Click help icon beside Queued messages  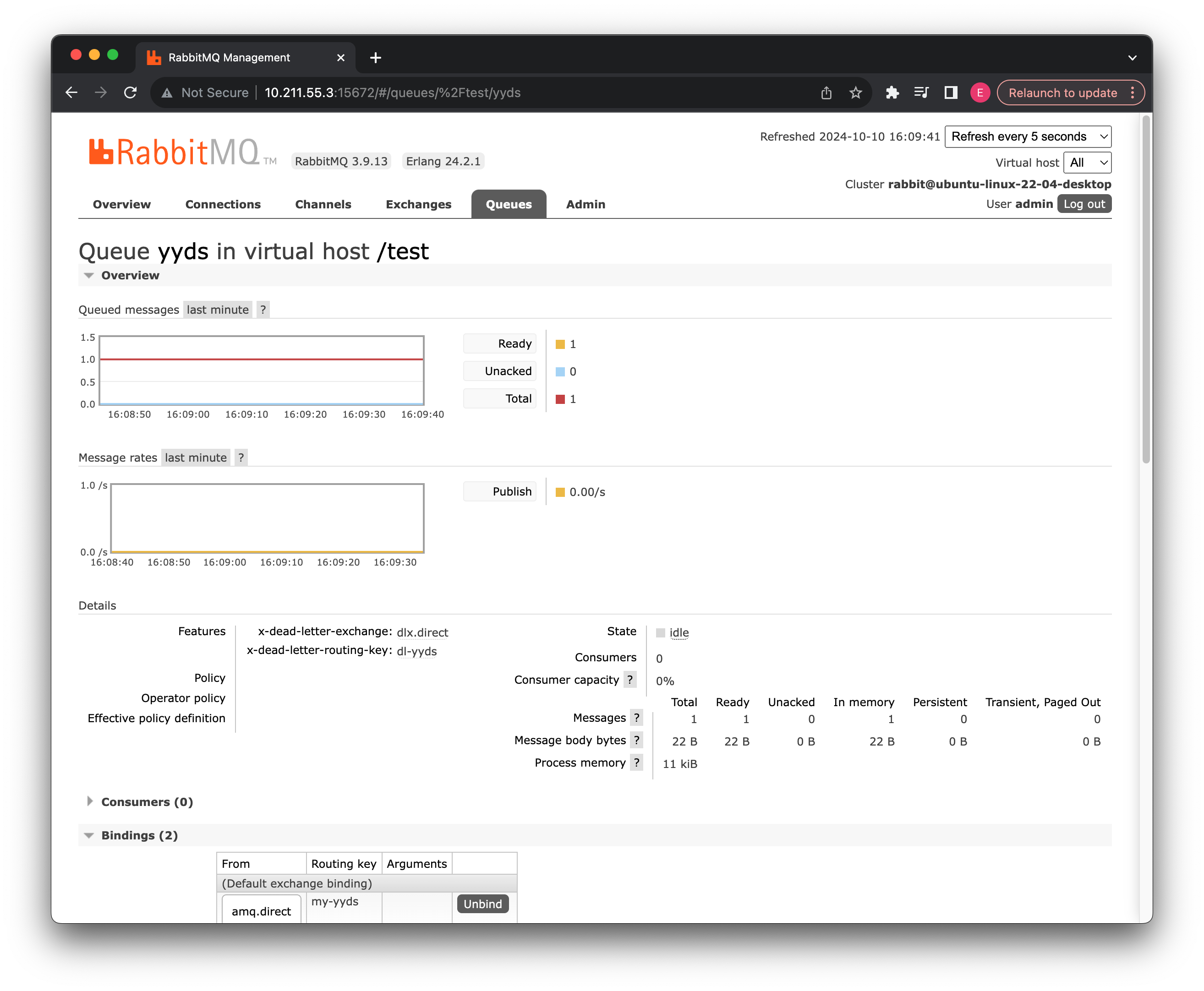pyautogui.click(x=263, y=310)
